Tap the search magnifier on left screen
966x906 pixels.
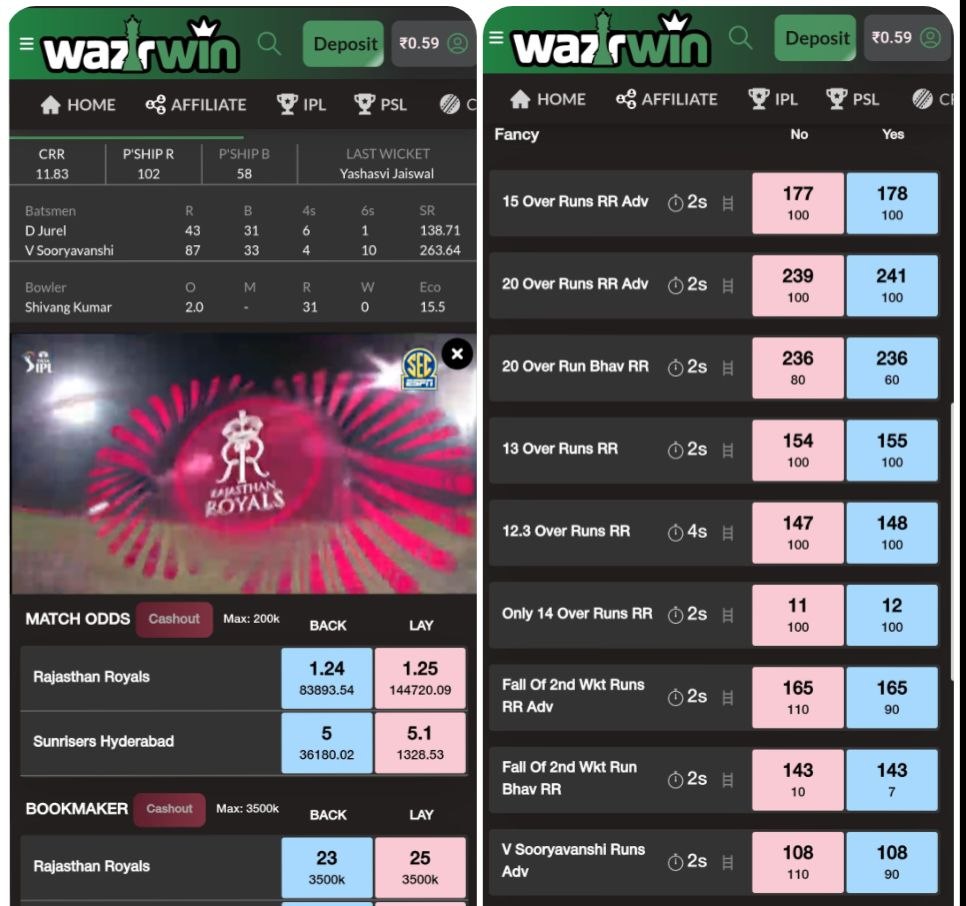coord(269,44)
